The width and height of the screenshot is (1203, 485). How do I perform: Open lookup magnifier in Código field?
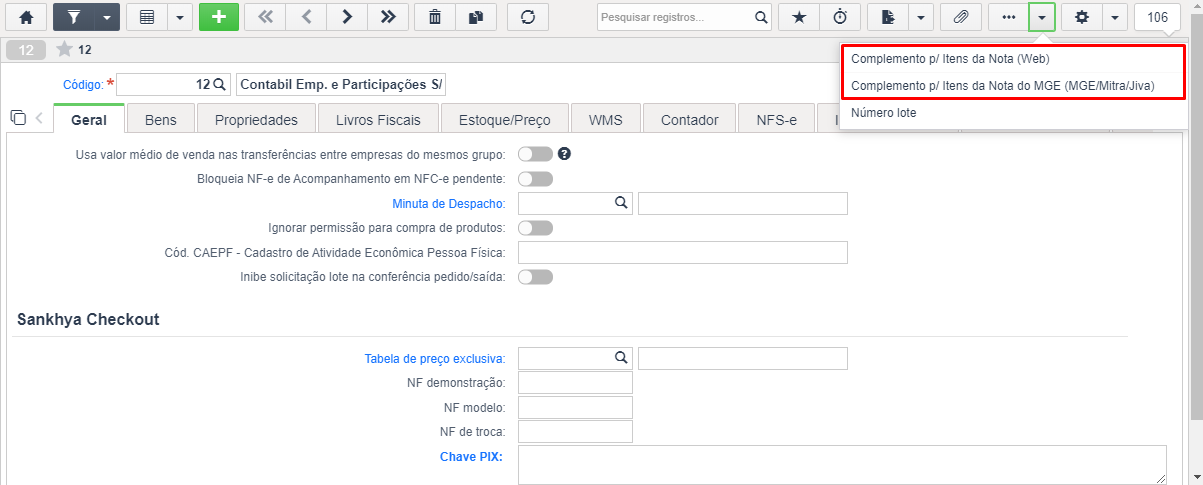[220, 84]
